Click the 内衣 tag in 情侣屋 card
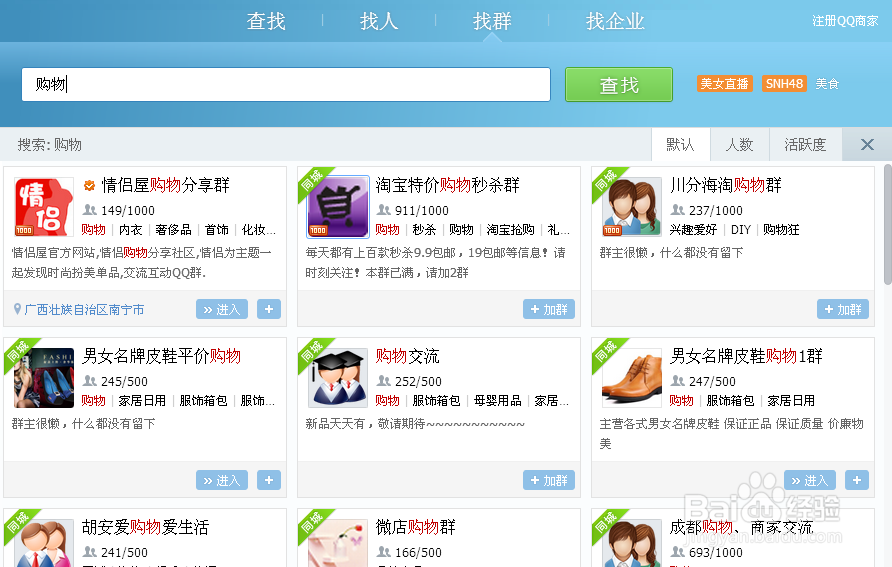892x567 pixels. point(130,230)
